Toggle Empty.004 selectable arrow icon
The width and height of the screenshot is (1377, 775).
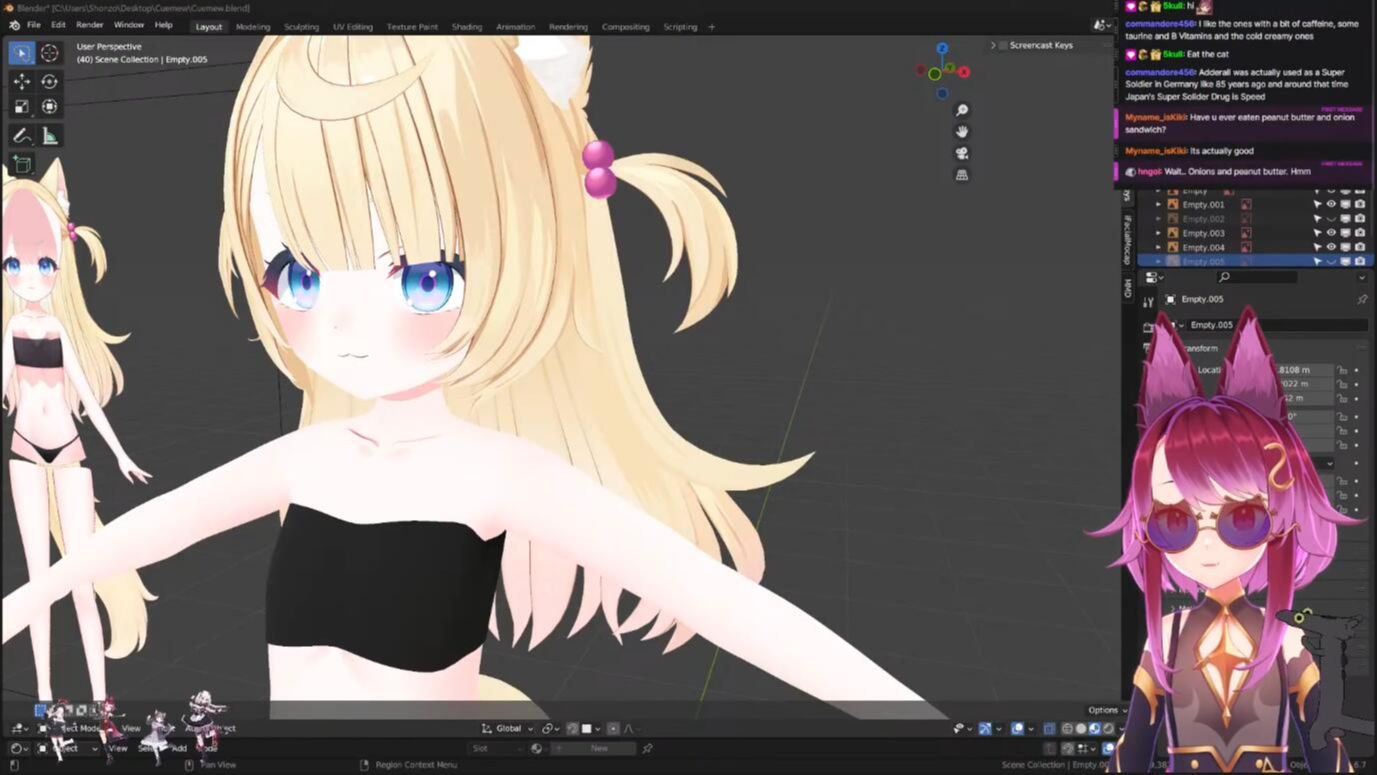(x=1317, y=247)
